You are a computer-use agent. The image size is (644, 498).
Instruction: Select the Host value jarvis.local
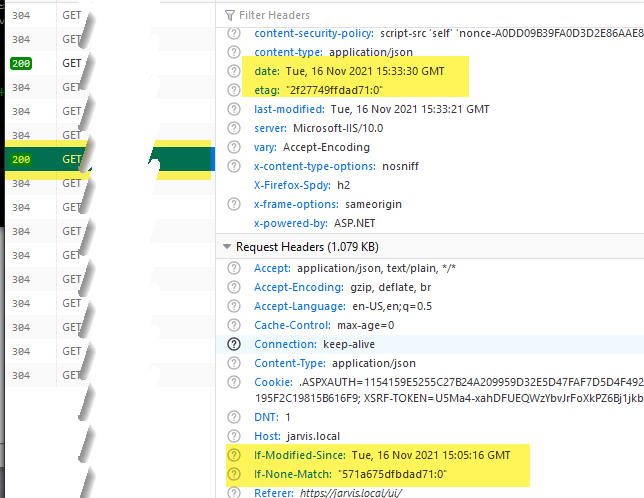(313, 436)
